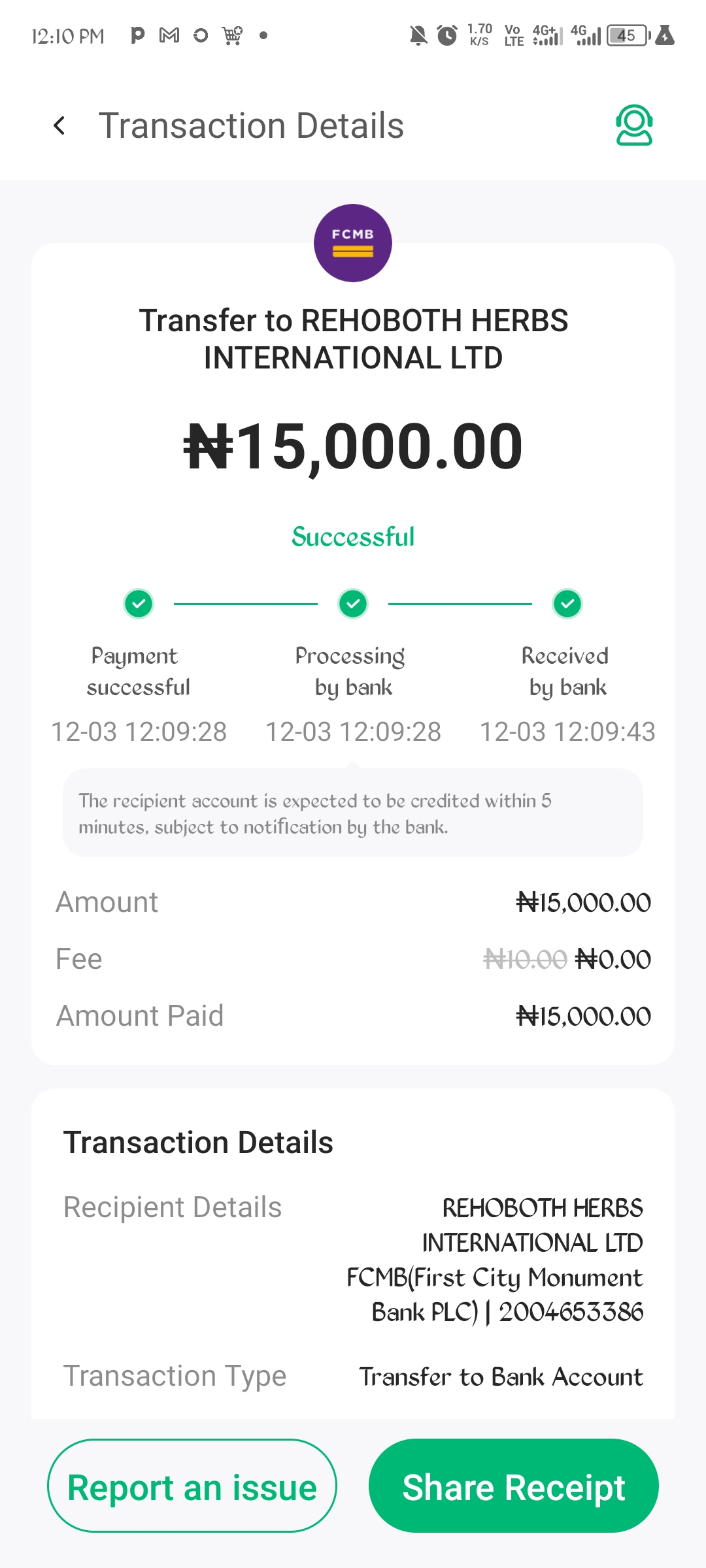Tap the FCMB bank logo

pyautogui.click(x=353, y=243)
